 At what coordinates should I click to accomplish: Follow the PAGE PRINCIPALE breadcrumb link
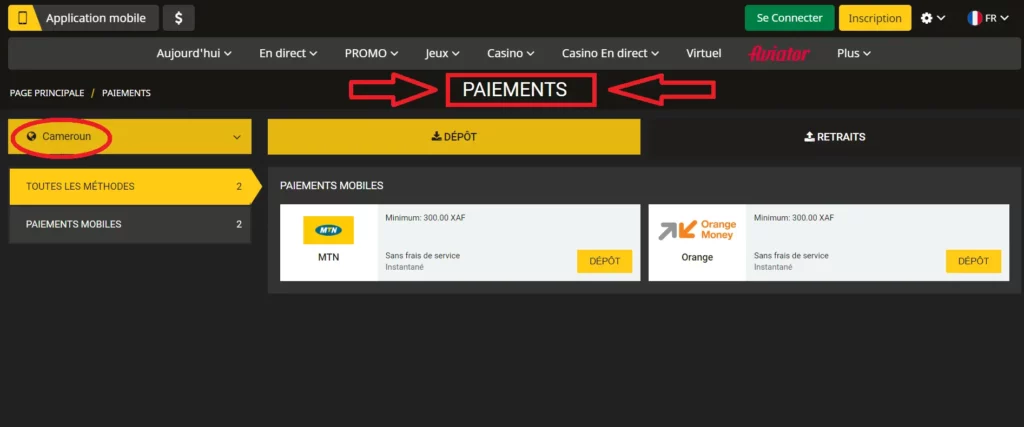47,93
